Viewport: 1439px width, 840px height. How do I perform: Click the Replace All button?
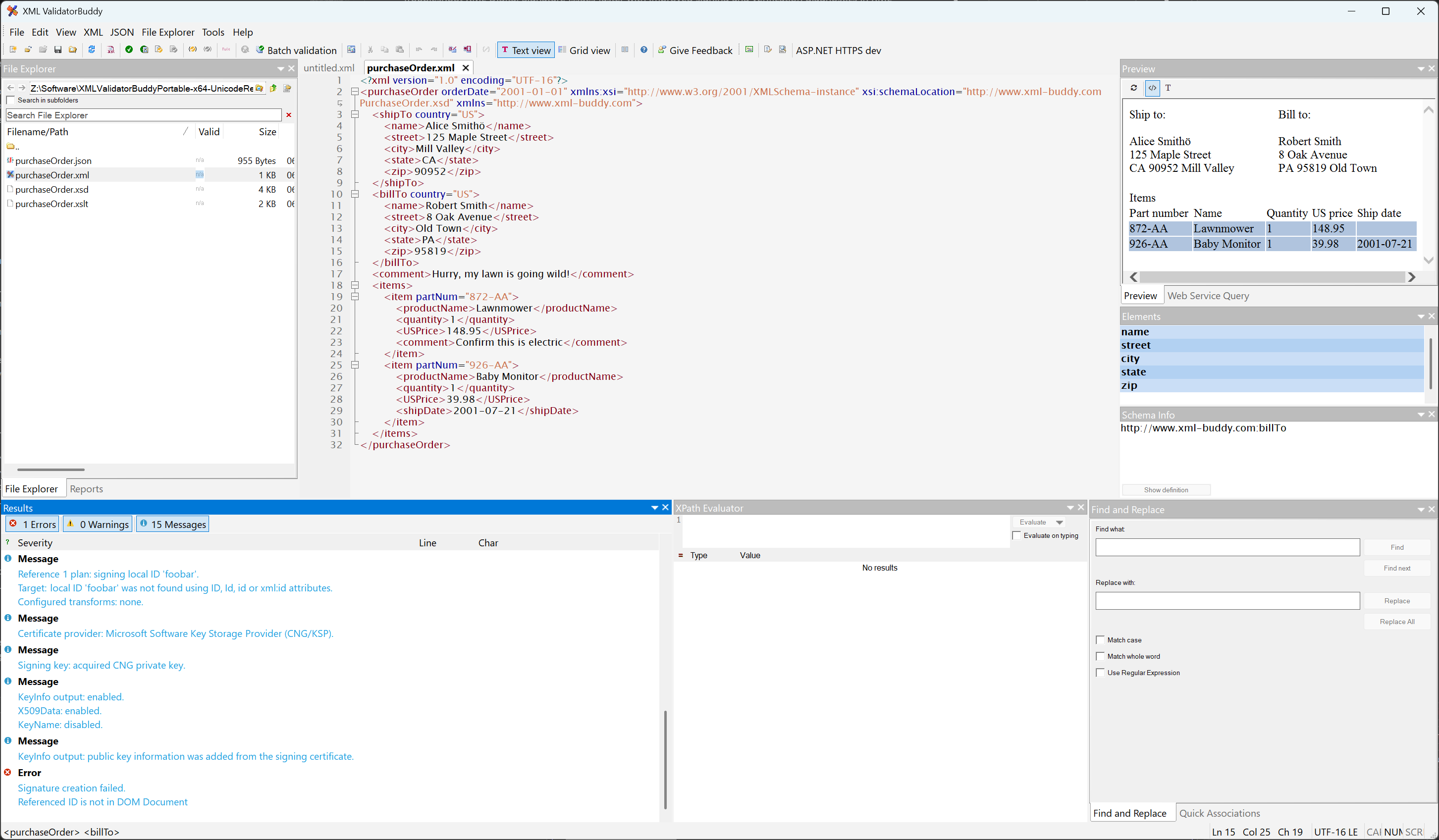pyautogui.click(x=1397, y=622)
